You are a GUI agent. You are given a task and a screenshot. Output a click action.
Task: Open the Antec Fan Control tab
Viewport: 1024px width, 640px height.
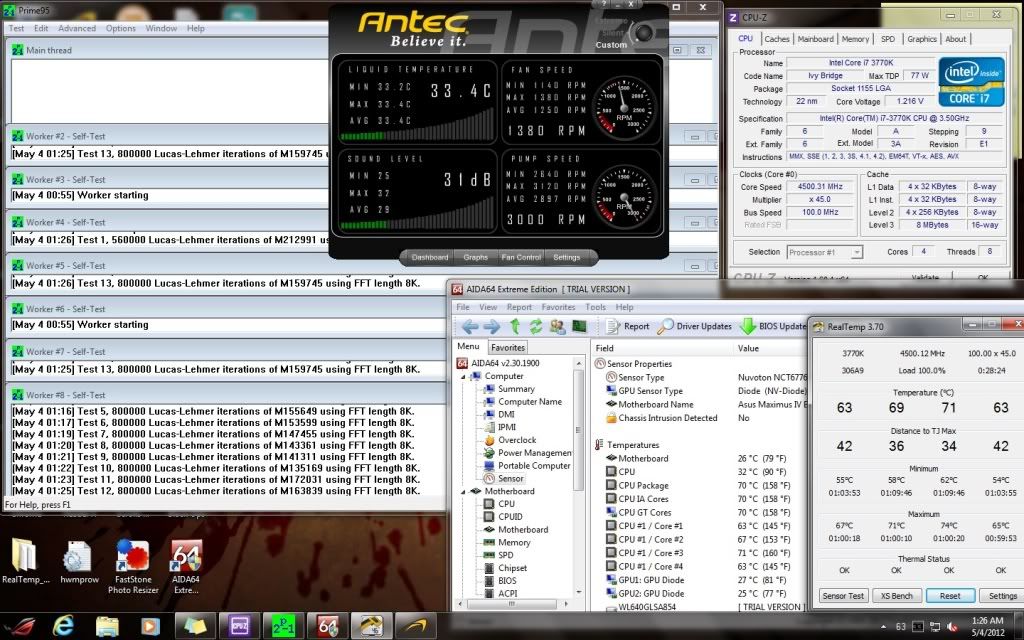[x=520, y=257]
